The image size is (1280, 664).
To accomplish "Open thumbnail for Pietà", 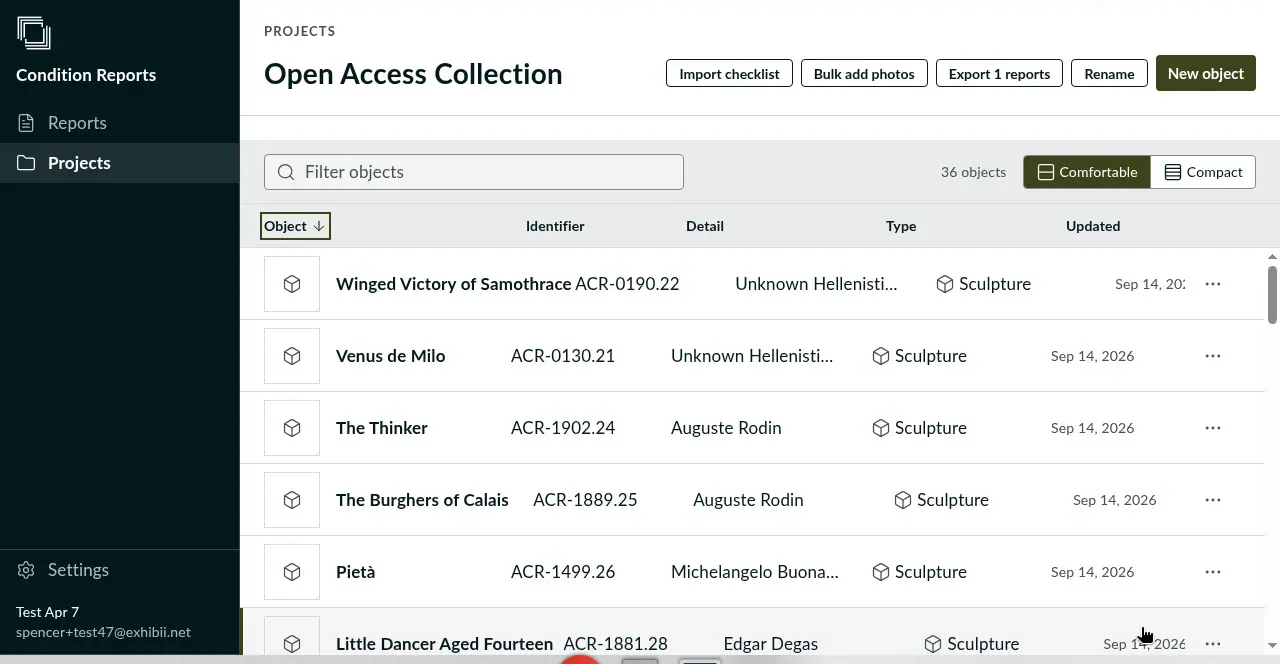I will (x=292, y=572).
